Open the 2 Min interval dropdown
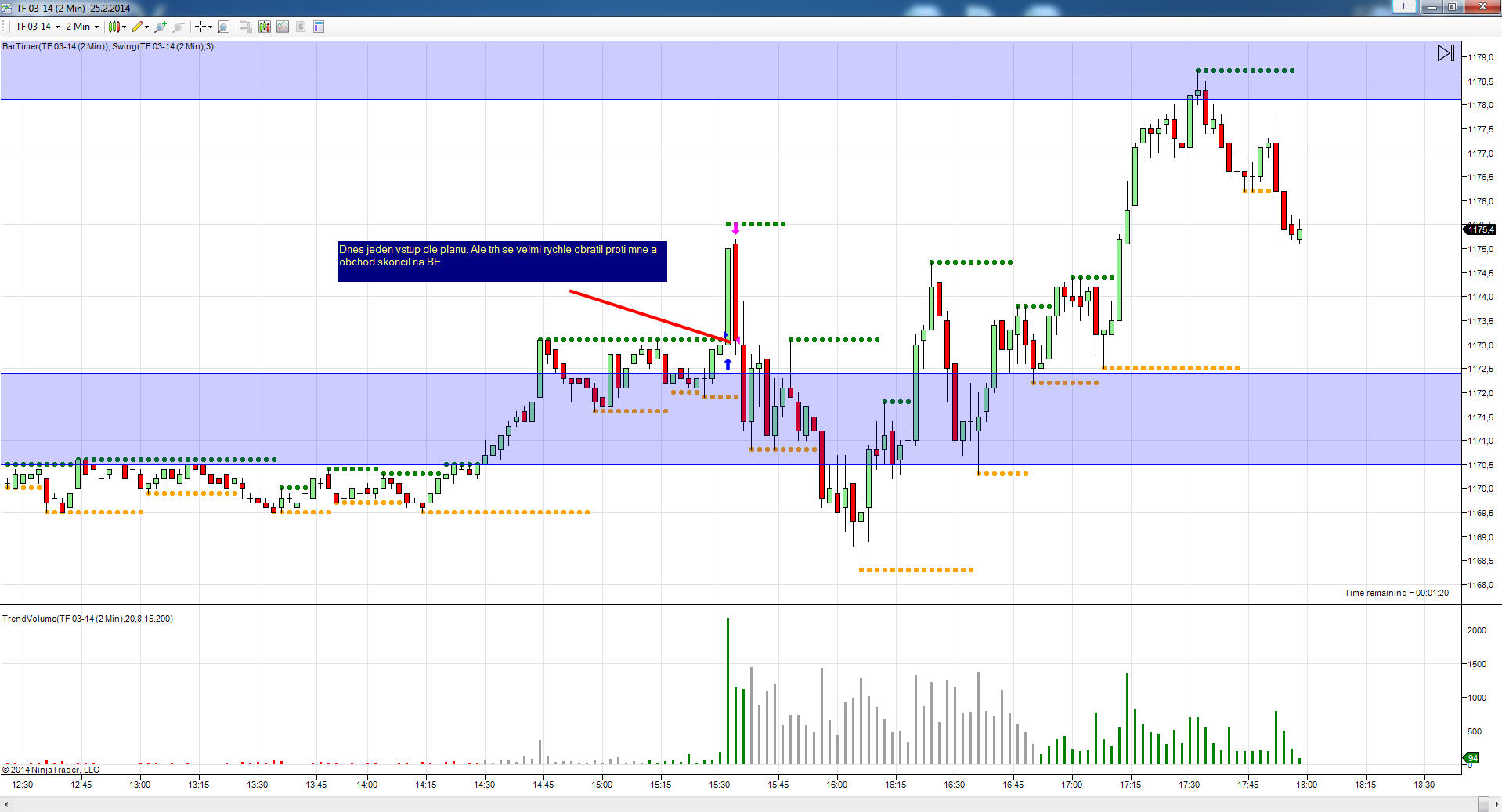 pyautogui.click(x=82, y=27)
